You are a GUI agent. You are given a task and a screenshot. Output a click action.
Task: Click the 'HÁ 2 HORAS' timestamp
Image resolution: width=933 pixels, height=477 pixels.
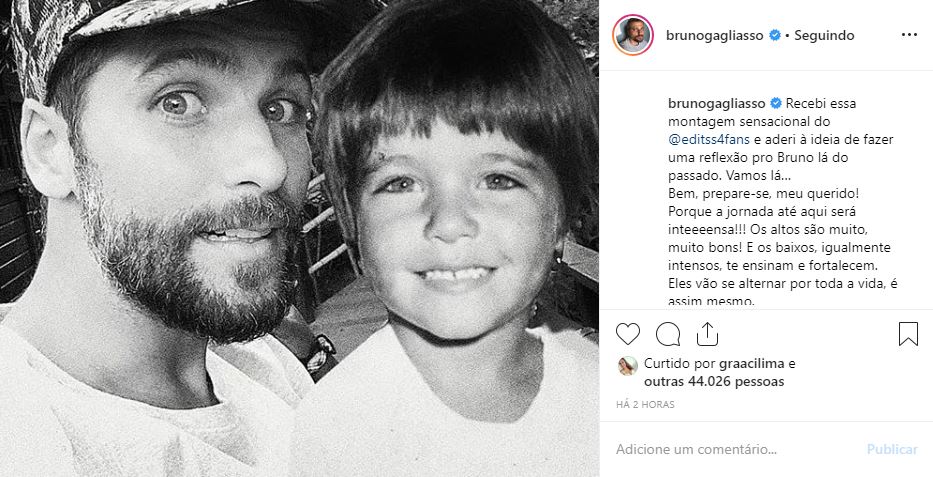point(646,405)
